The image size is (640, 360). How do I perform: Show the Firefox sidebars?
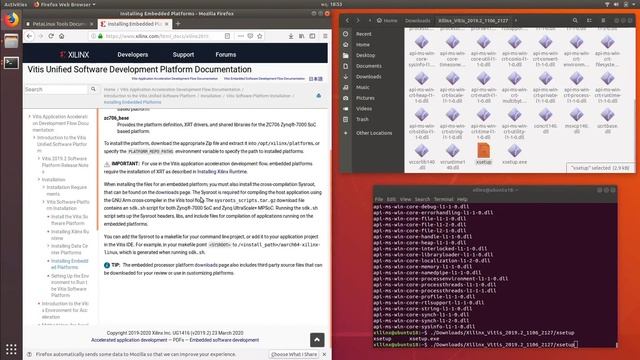coord(312,36)
